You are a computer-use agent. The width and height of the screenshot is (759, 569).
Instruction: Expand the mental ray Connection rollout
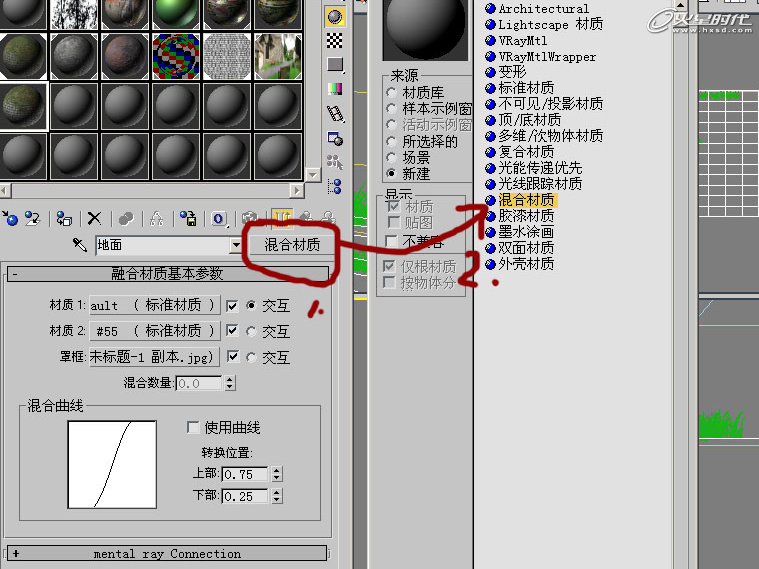167,553
